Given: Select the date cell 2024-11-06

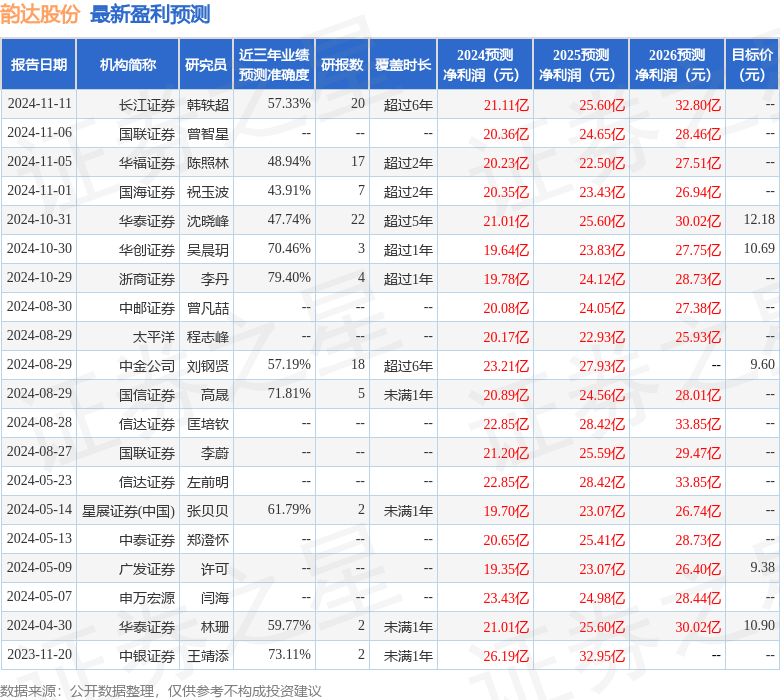Looking at the screenshot, I should 40,133.
